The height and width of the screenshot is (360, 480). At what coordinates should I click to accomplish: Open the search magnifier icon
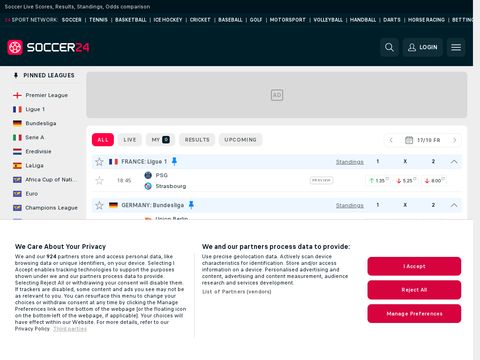point(389,47)
